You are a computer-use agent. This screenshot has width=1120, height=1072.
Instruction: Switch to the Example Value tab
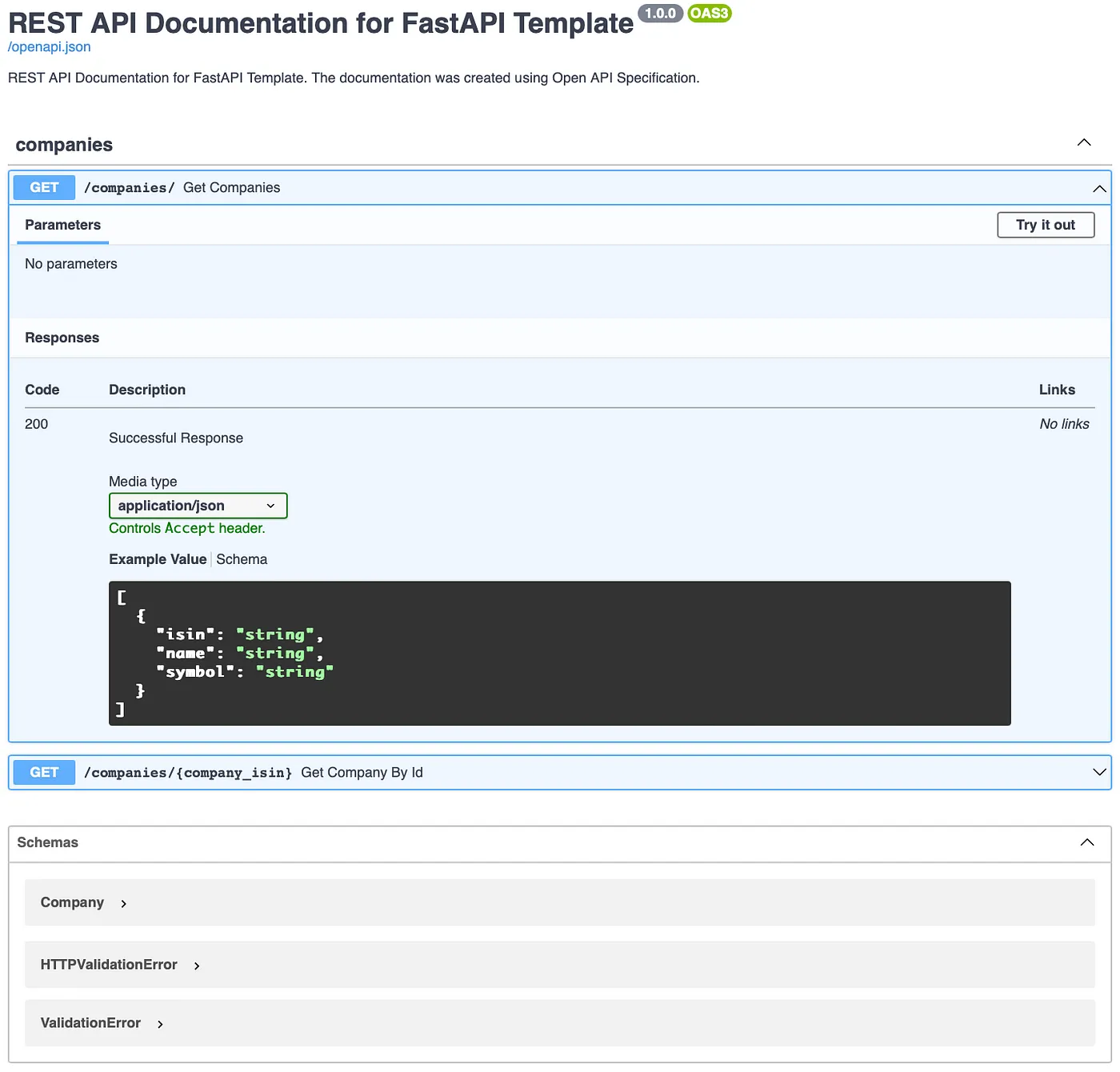click(158, 559)
